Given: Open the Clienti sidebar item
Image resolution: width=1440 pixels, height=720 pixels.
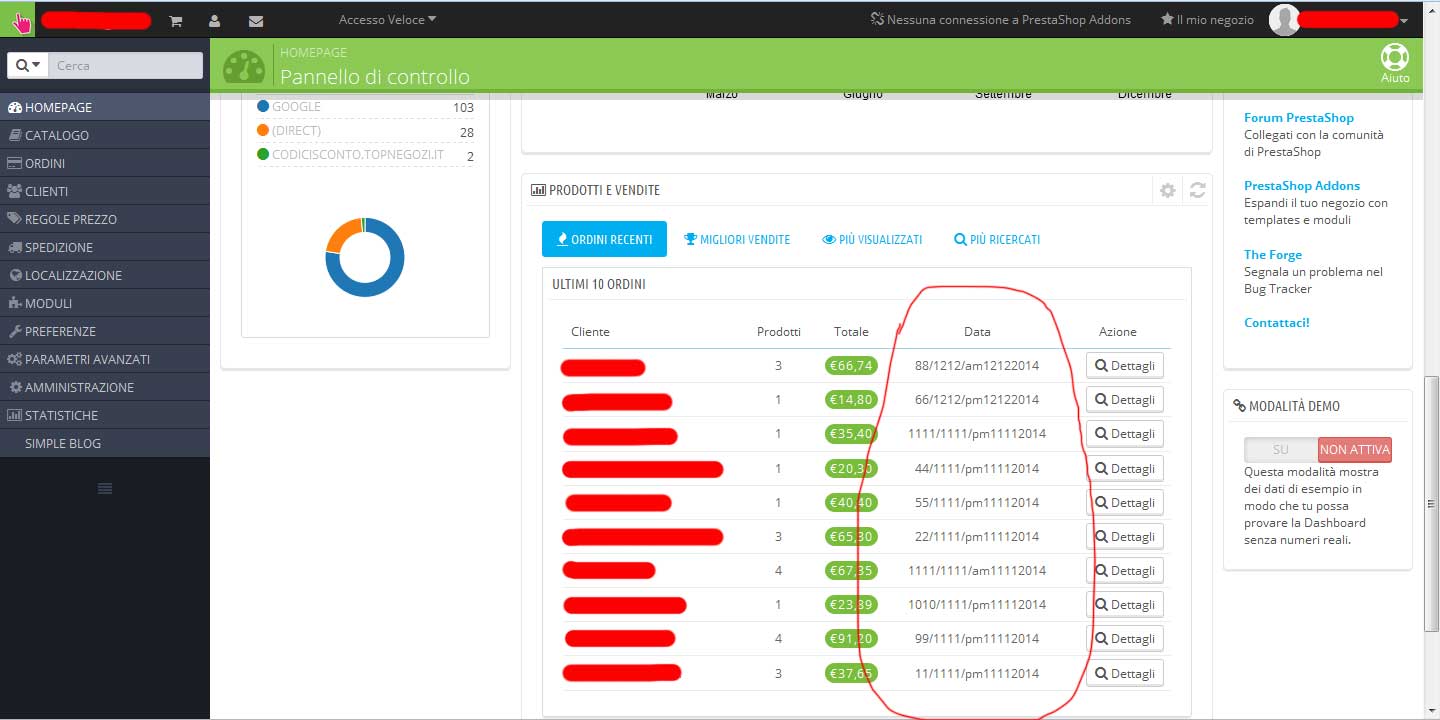Looking at the screenshot, I should click(105, 191).
